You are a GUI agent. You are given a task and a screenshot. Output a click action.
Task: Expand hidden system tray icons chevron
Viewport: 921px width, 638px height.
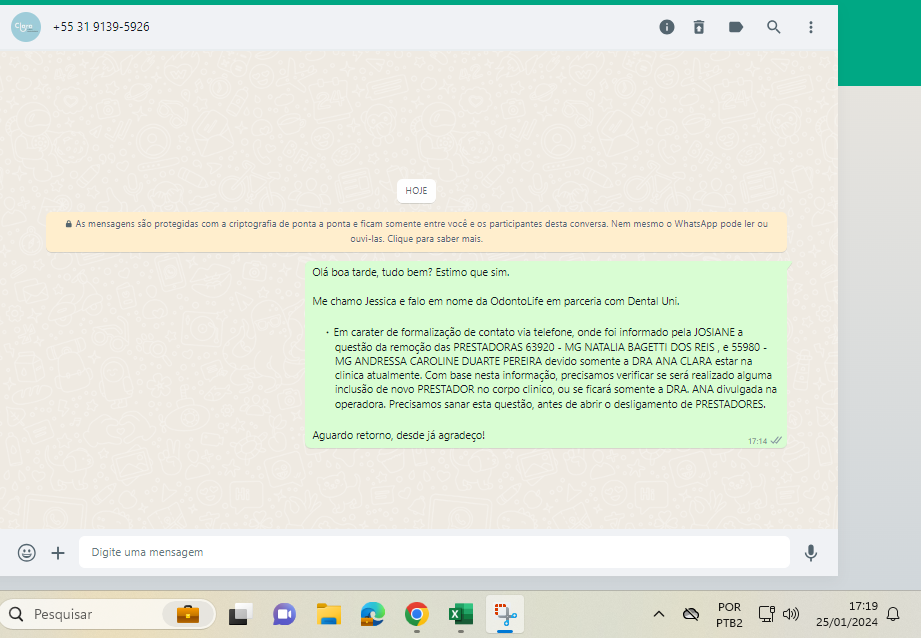coord(659,615)
